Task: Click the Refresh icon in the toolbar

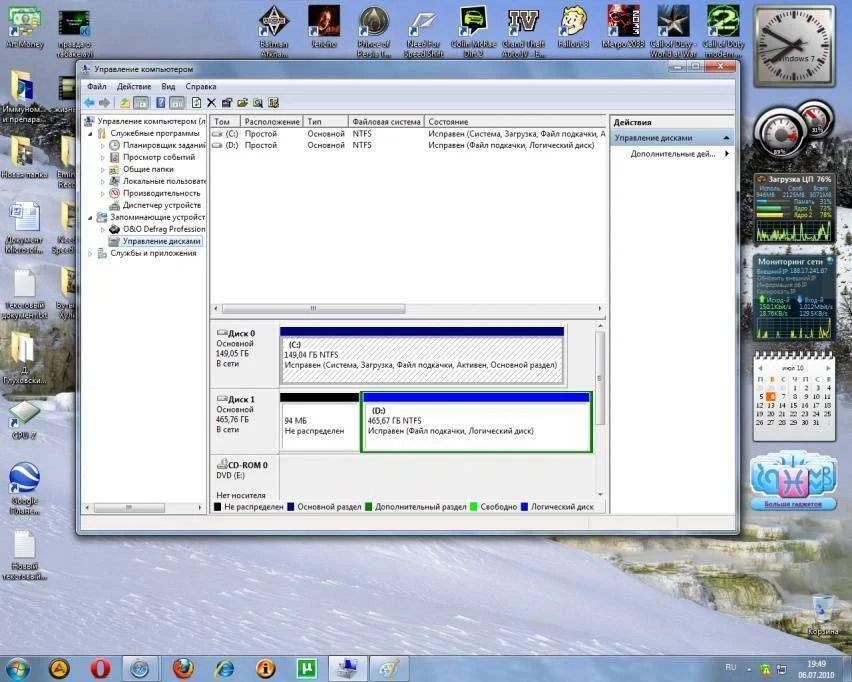Action: coord(197,103)
